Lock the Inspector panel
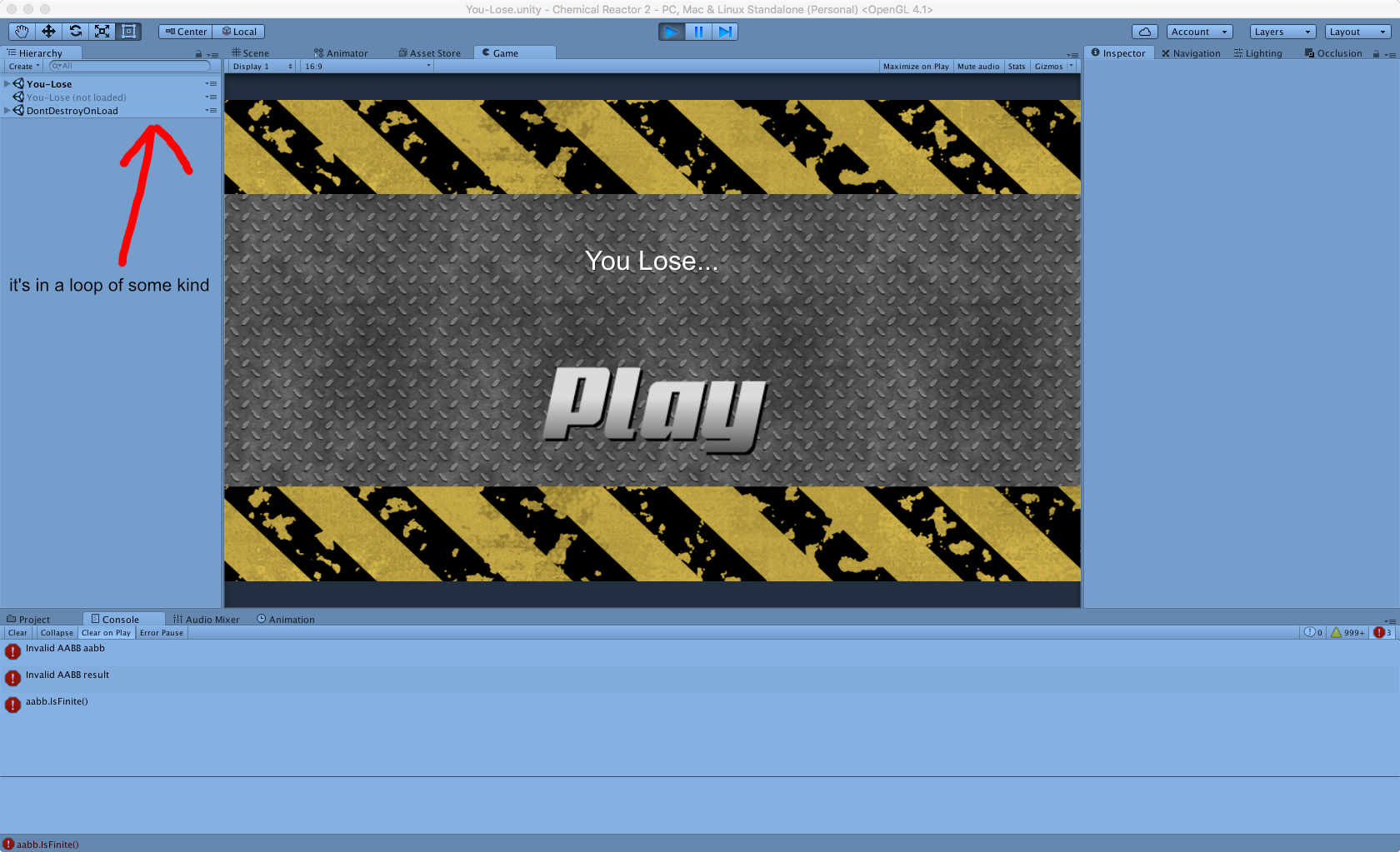 1376,54
